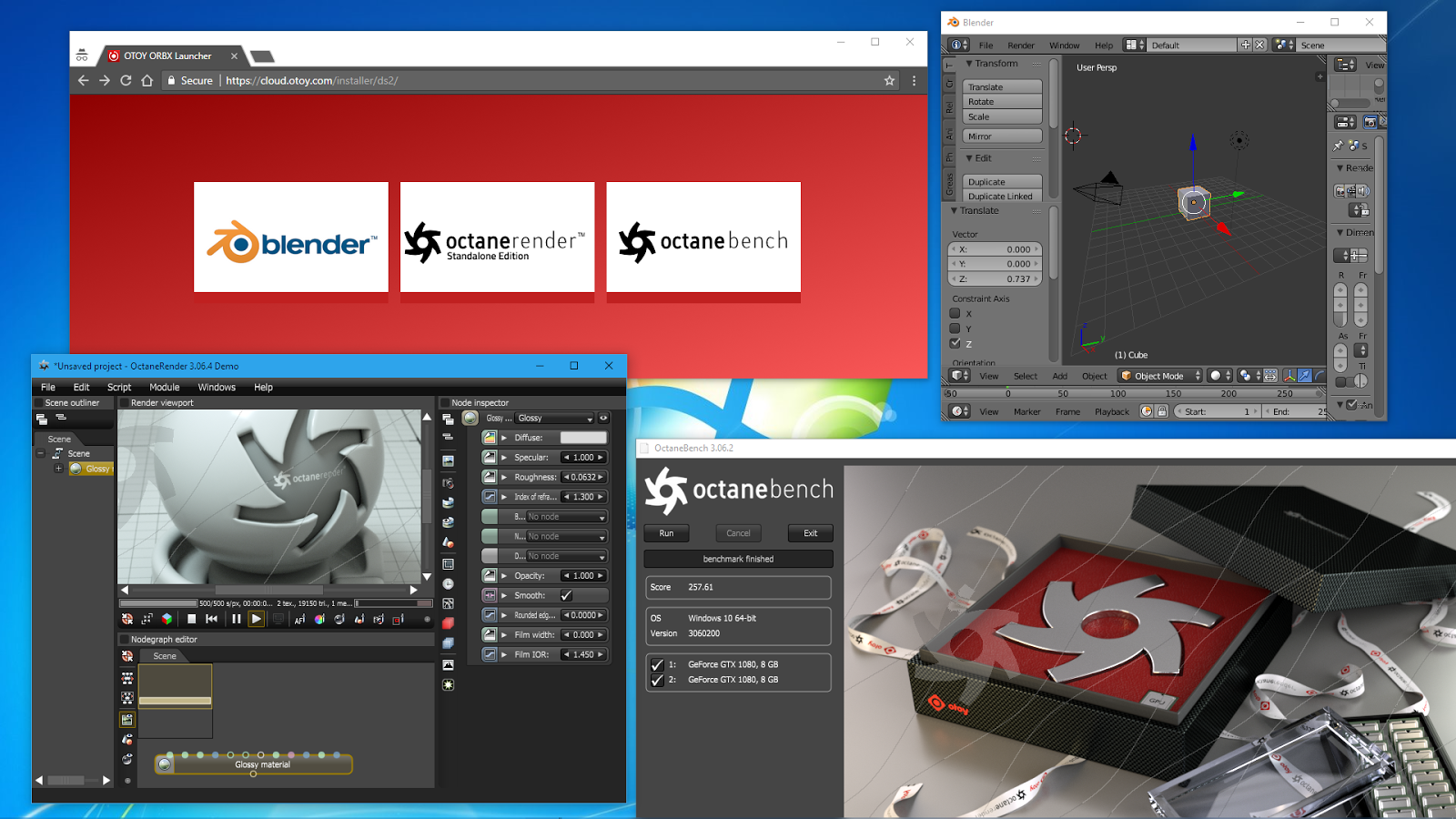Click the Mirror button in Blender
Image resolution: width=1456 pixels, height=819 pixels.
[1002, 136]
